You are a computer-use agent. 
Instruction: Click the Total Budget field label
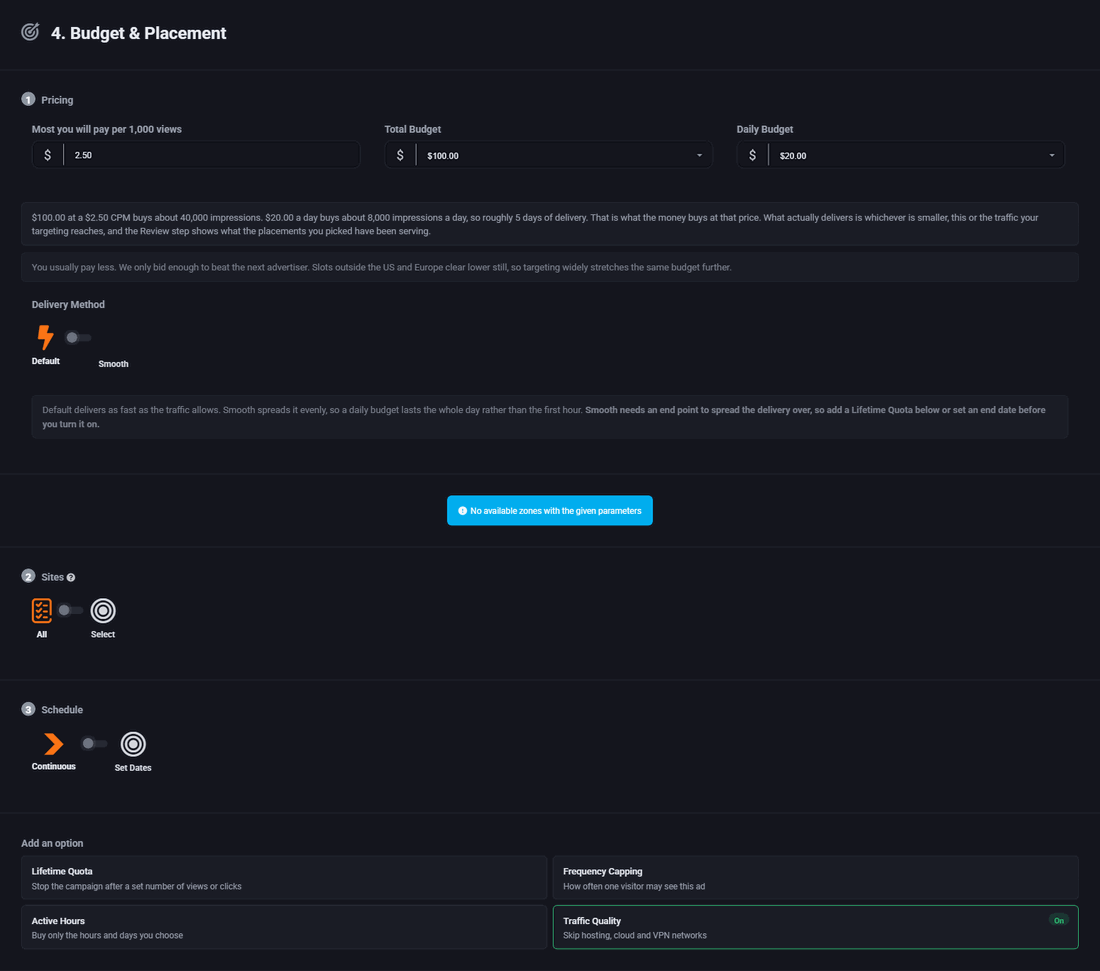tap(412, 129)
